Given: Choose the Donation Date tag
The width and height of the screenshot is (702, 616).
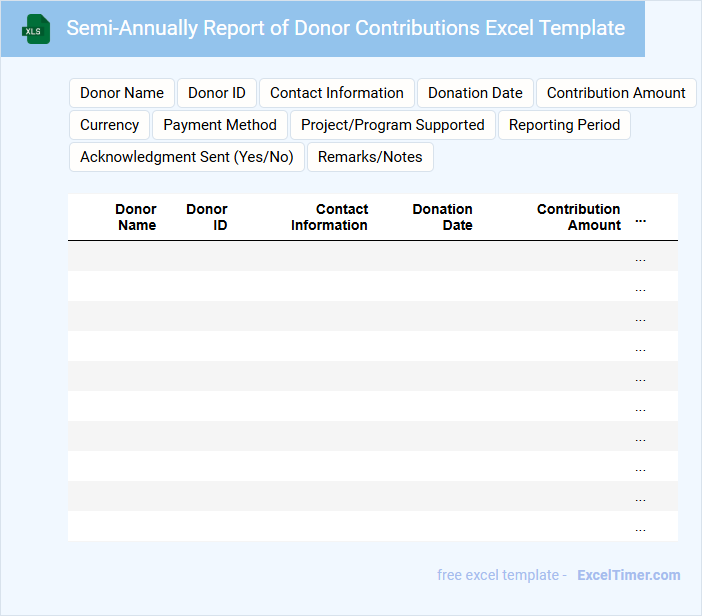Looking at the screenshot, I should (475, 93).
